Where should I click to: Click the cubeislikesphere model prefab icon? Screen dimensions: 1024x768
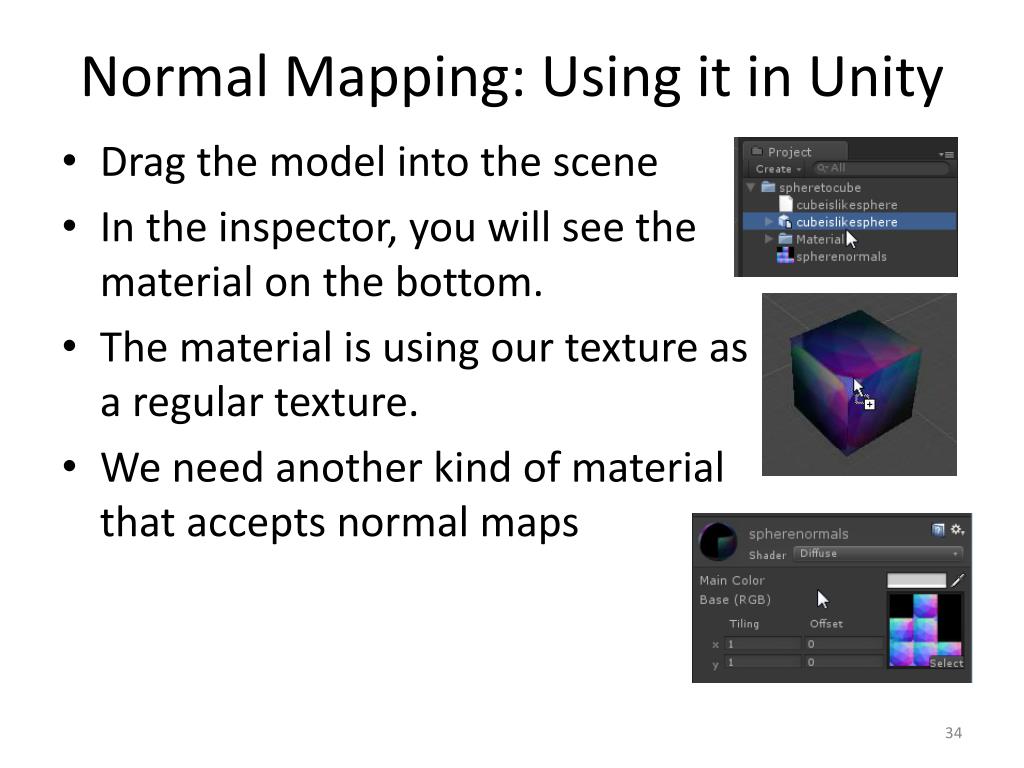(x=785, y=222)
